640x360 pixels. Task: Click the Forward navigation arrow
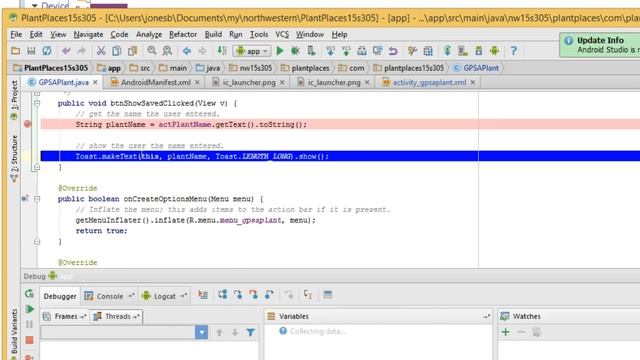[202, 51]
